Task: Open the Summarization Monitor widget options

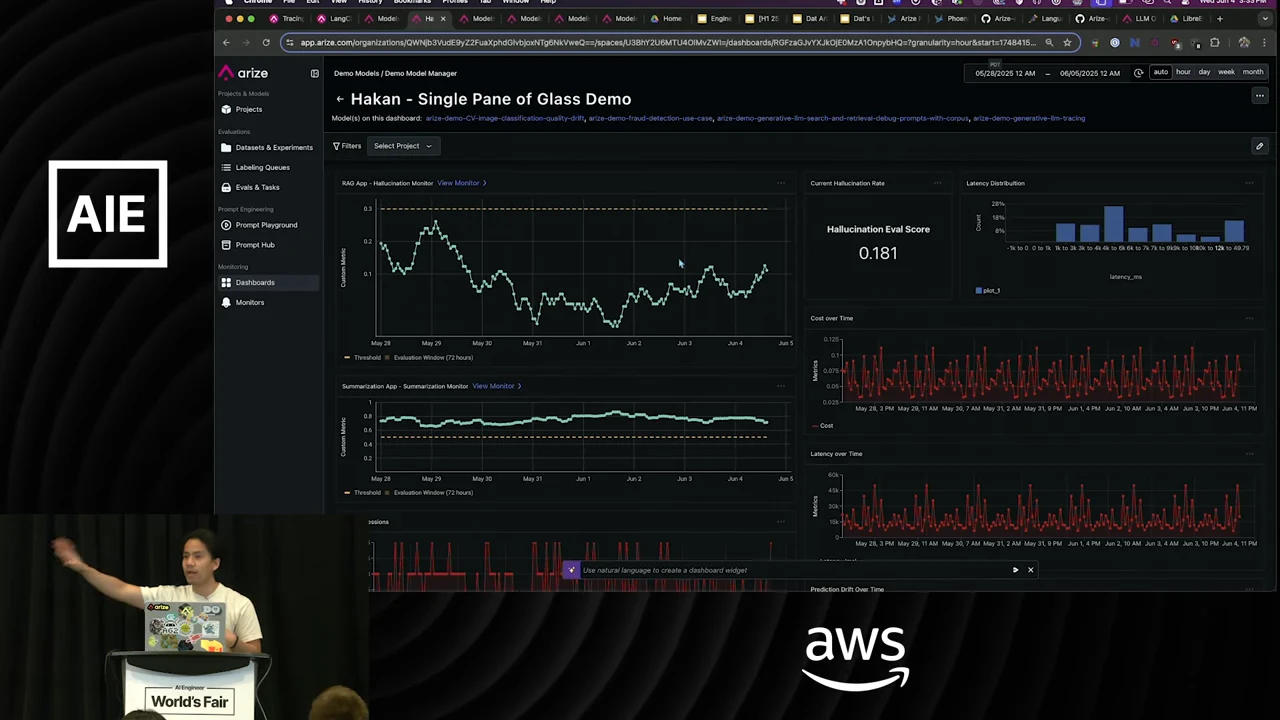Action: pyautogui.click(x=781, y=386)
